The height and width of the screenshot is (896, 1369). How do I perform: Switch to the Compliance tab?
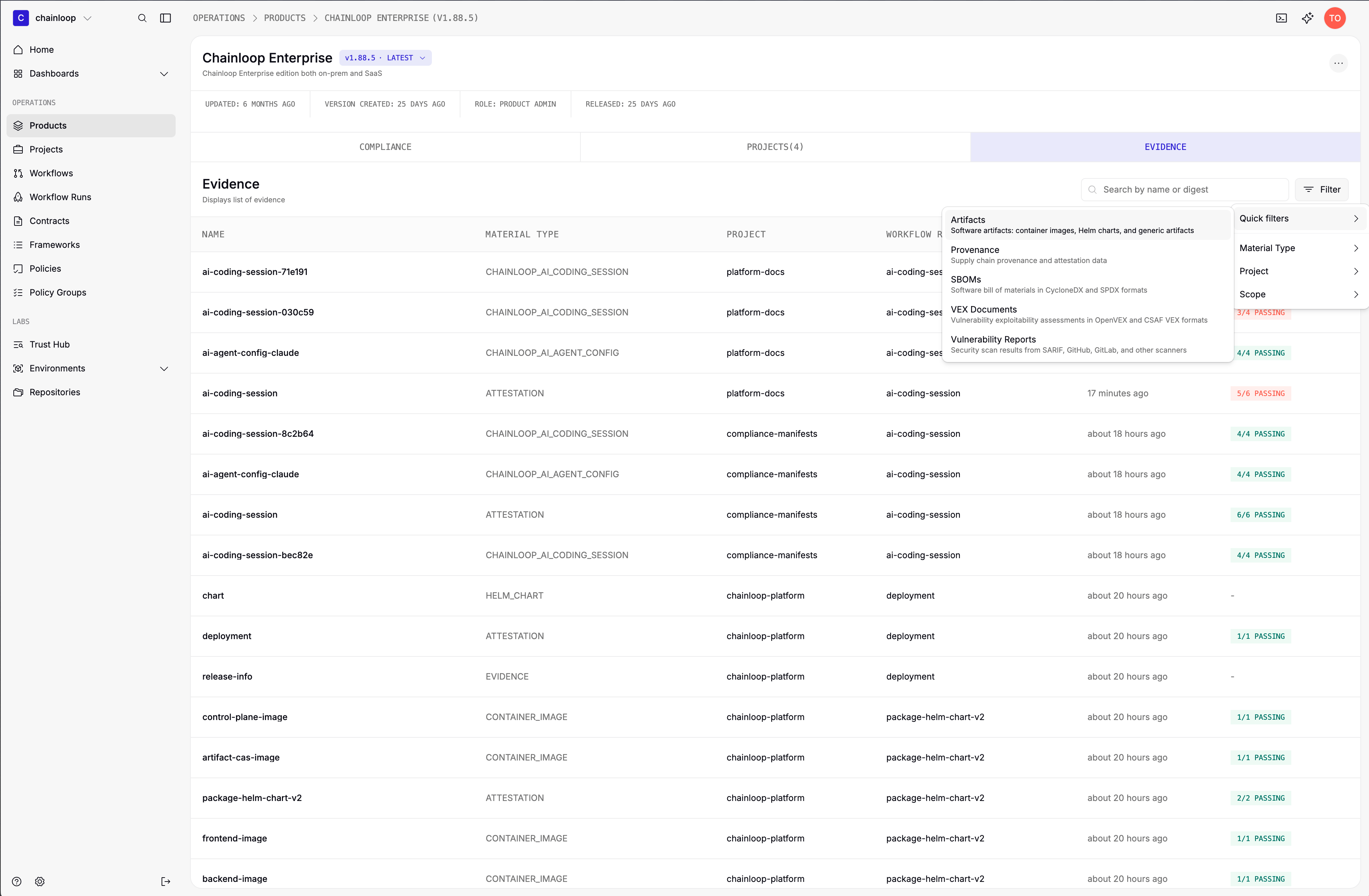[385, 147]
